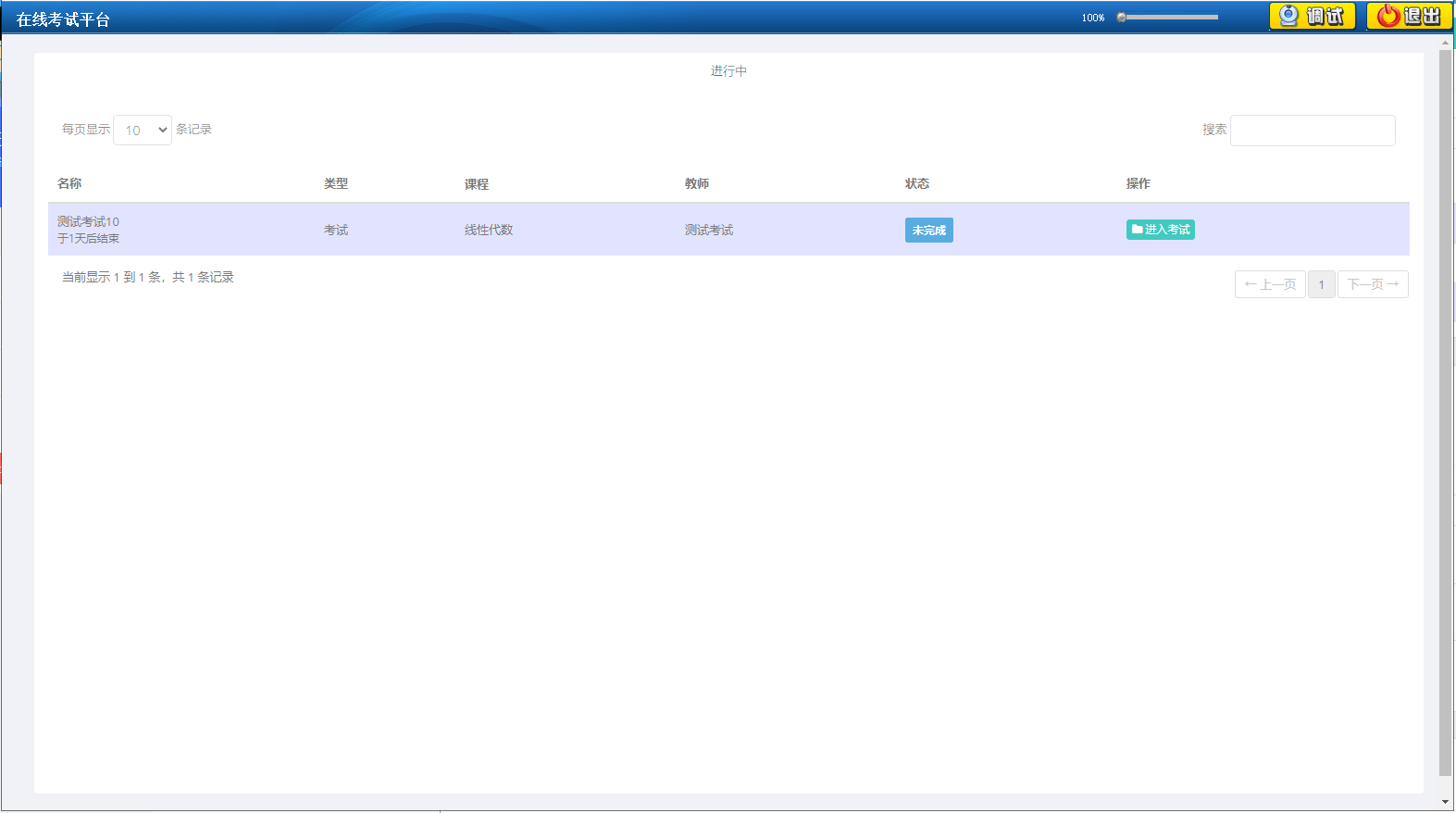Click the 线性代数 course cell
1456x813 pixels.
[489, 230]
